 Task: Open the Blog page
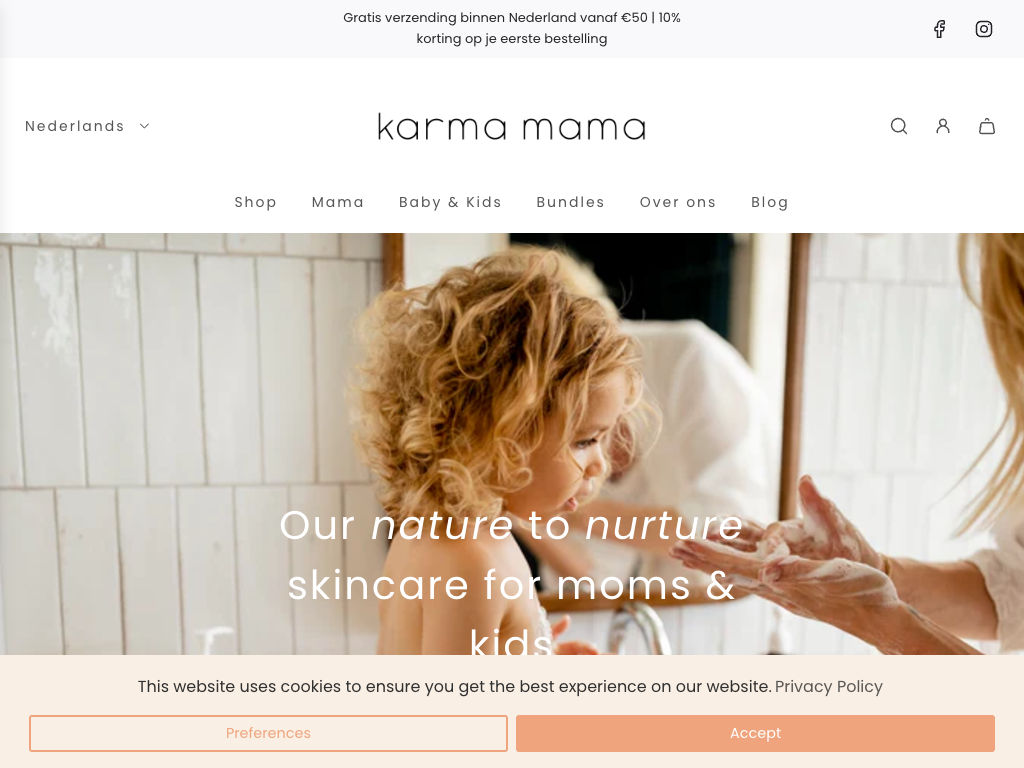(x=769, y=202)
